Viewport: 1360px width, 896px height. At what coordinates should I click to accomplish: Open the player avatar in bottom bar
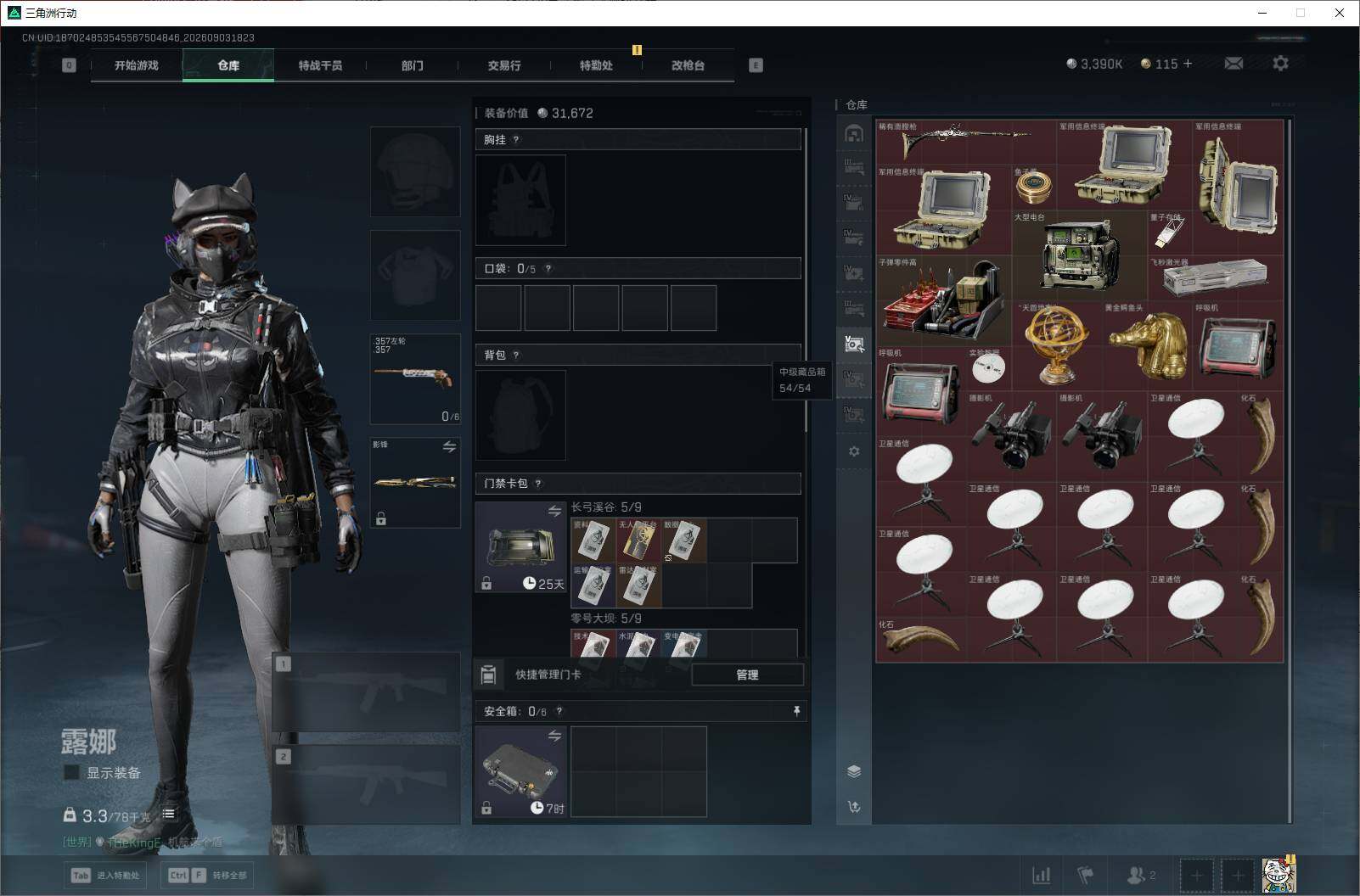1279,875
